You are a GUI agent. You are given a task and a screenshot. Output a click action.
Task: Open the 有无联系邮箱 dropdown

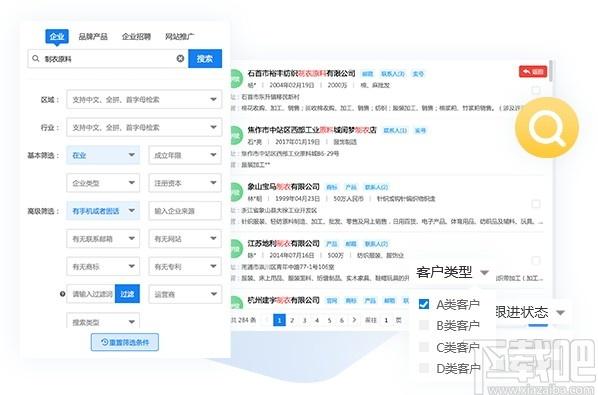pyautogui.click(x=103, y=239)
